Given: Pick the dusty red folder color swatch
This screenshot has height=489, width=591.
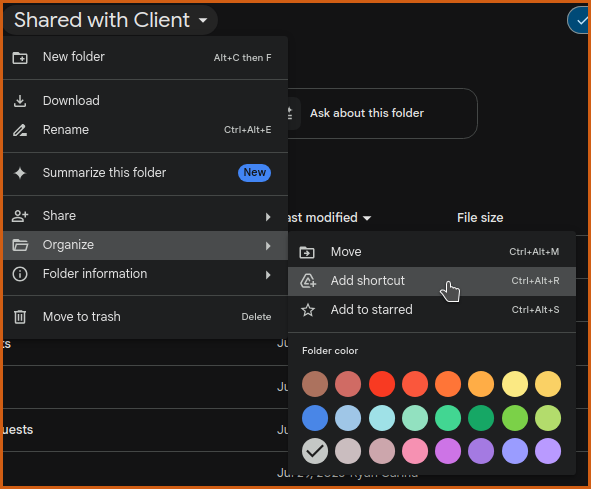Looking at the screenshot, I should point(348,384).
